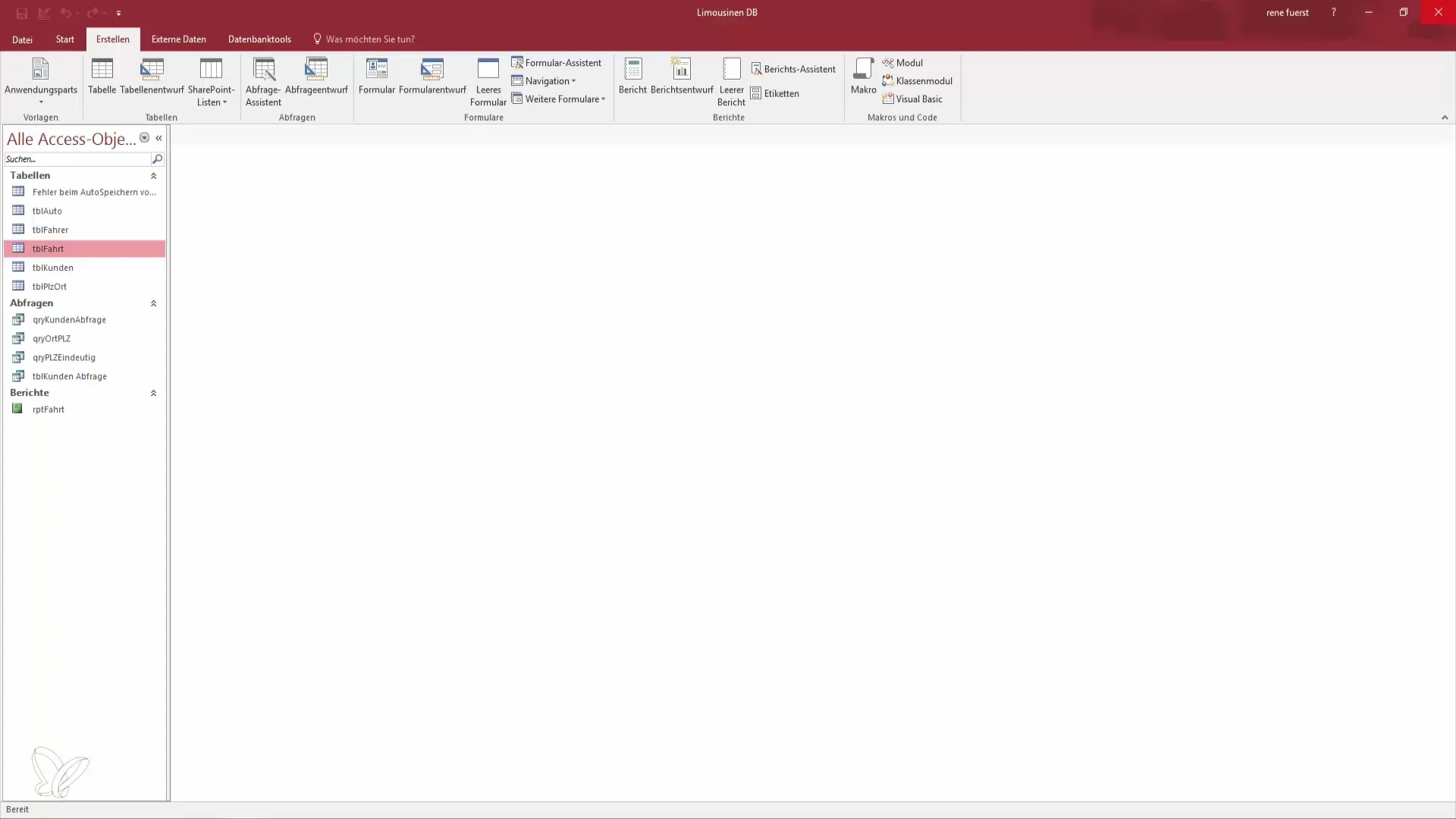This screenshot has width=1456, height=819.
Task: Create a Leeres Formular
Action: point(488,81)
